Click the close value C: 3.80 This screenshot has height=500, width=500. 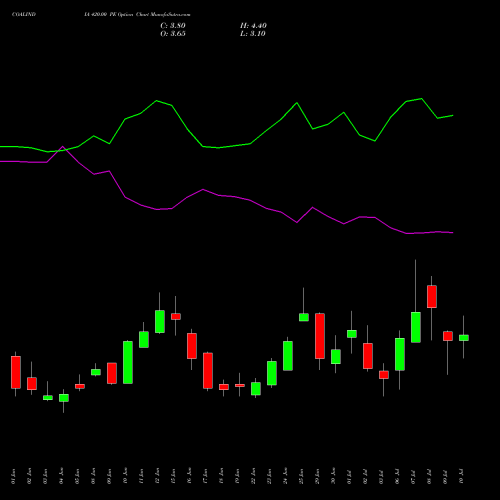[173, 26]
